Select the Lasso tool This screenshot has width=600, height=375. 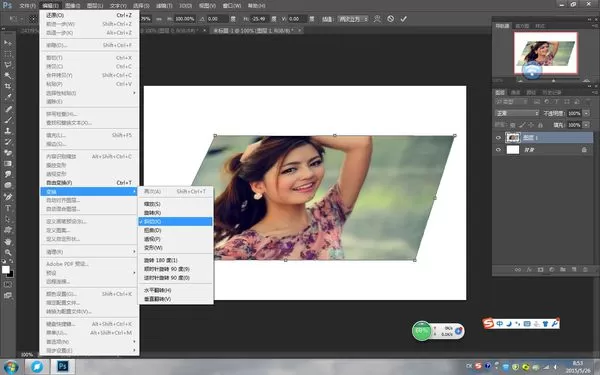(x=8, y=65)
